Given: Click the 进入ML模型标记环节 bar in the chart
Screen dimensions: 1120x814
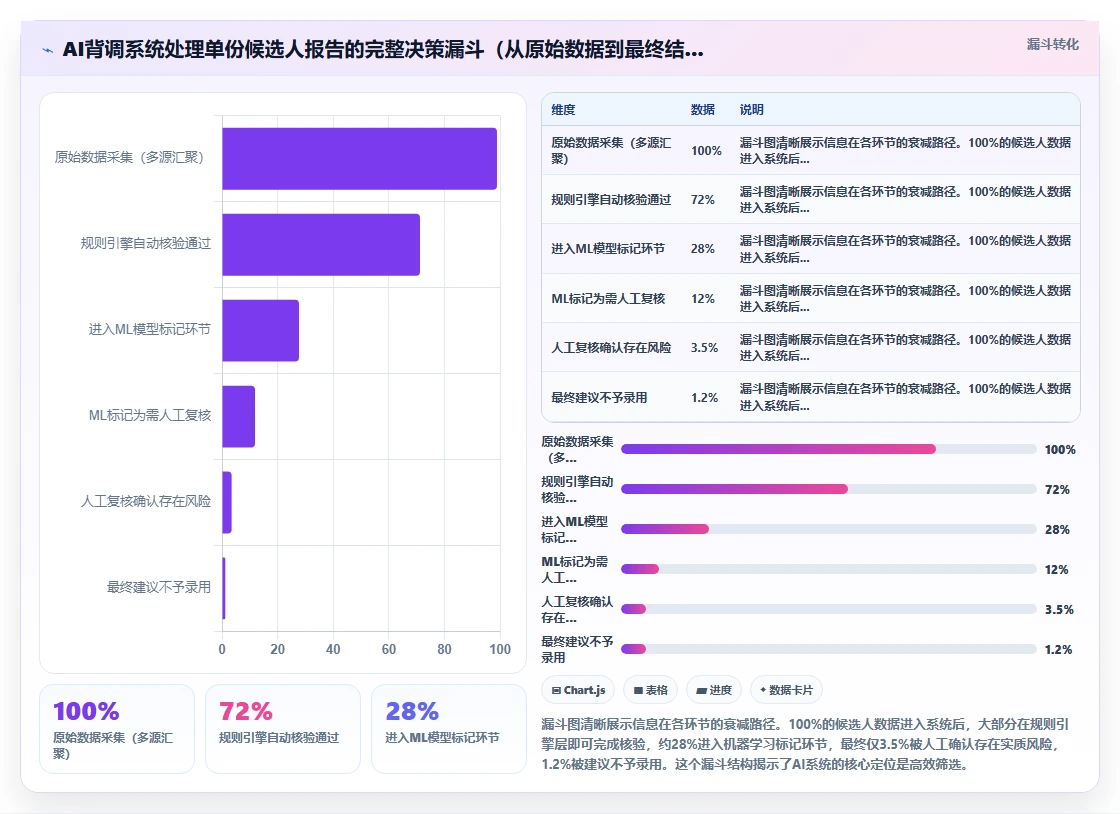Looking at the screenshot, I should click(x=261, y=331).
